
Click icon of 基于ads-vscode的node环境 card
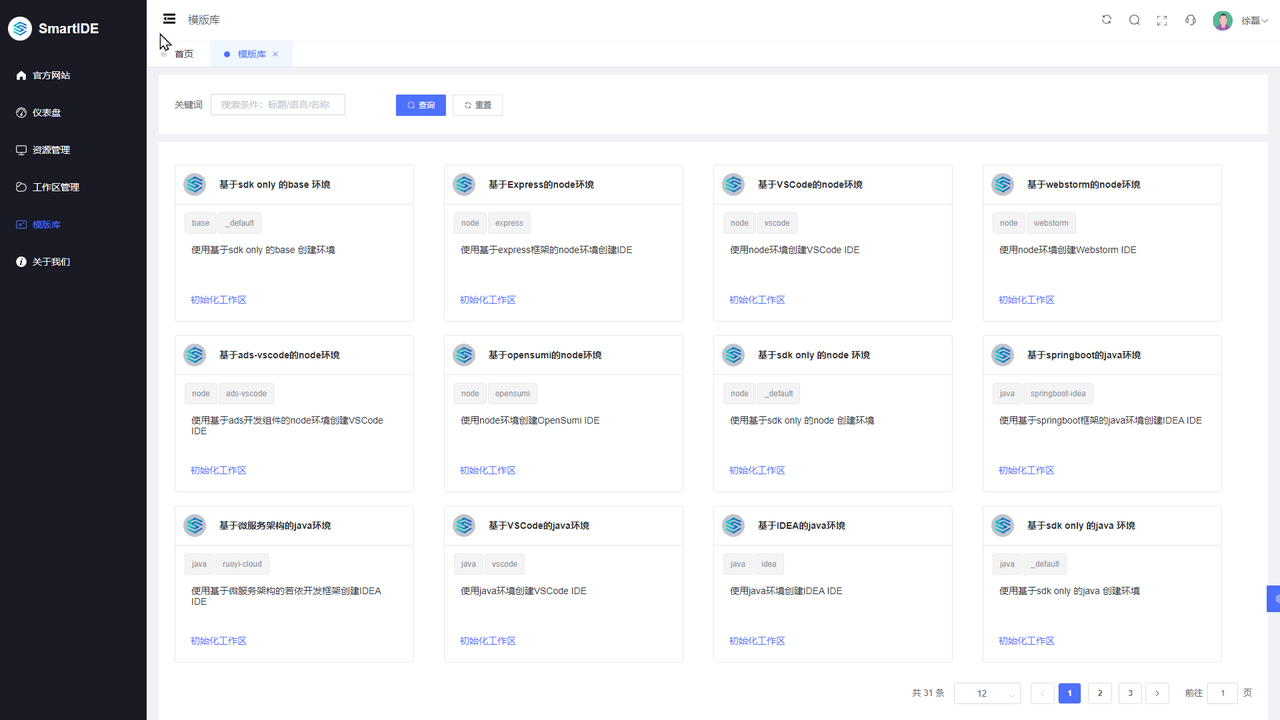point(194,355)
